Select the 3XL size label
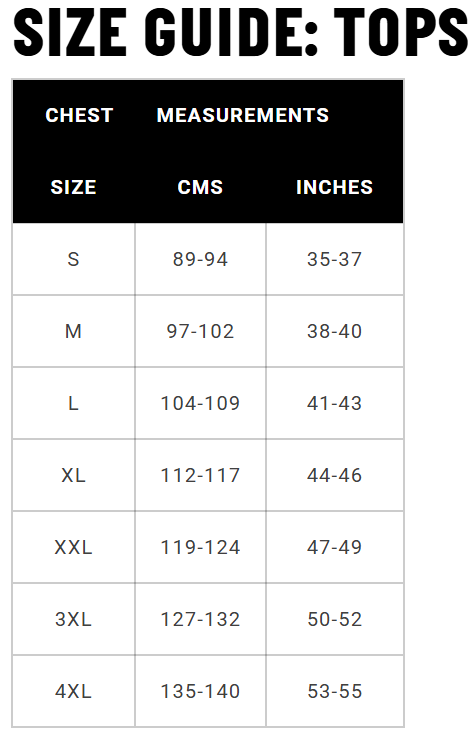 tap(73, 619)
